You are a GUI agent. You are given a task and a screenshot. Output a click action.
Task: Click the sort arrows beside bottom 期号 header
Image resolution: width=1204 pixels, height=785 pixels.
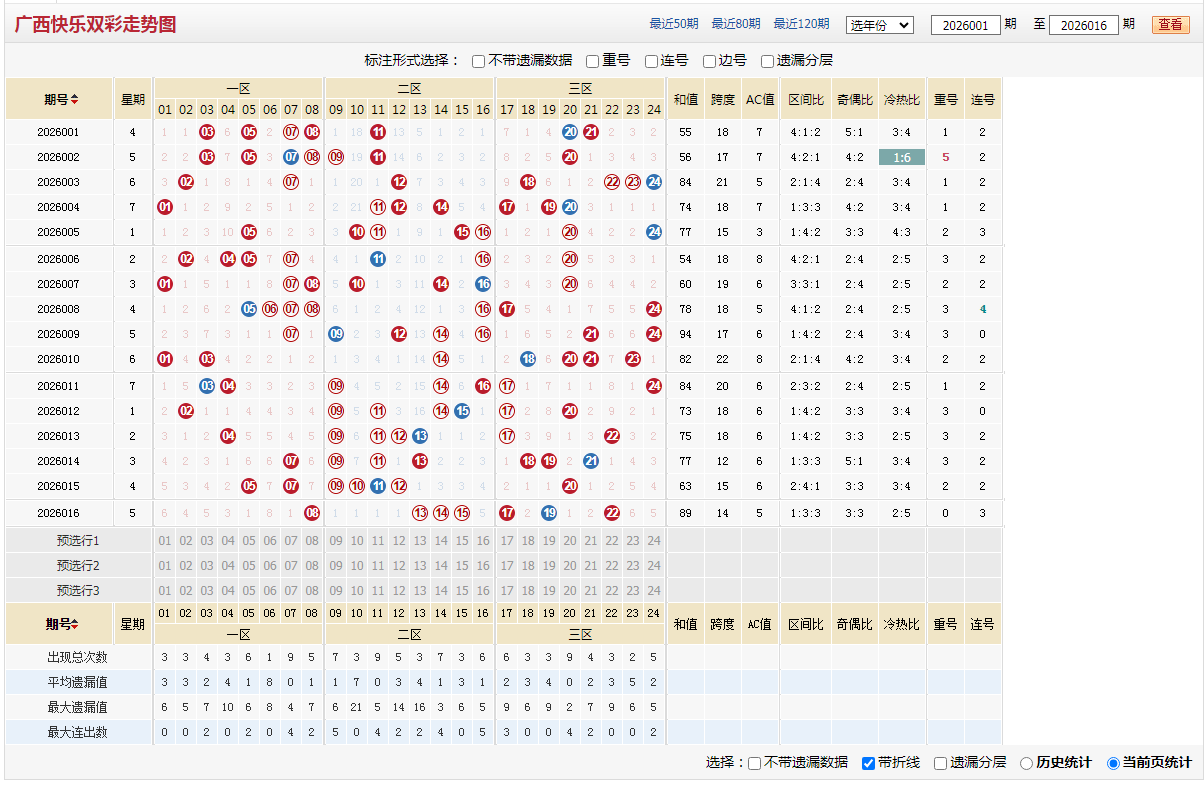pyautogui.click(x=74, y=625)
